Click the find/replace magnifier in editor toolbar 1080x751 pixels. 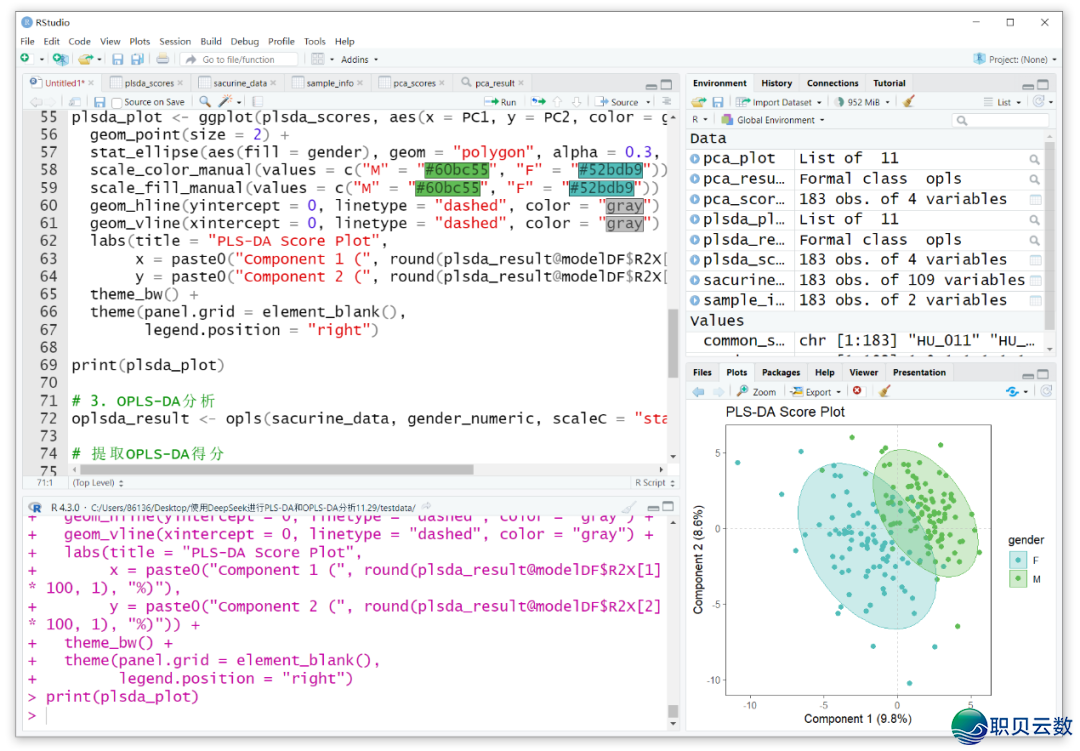tap(205, 102)
